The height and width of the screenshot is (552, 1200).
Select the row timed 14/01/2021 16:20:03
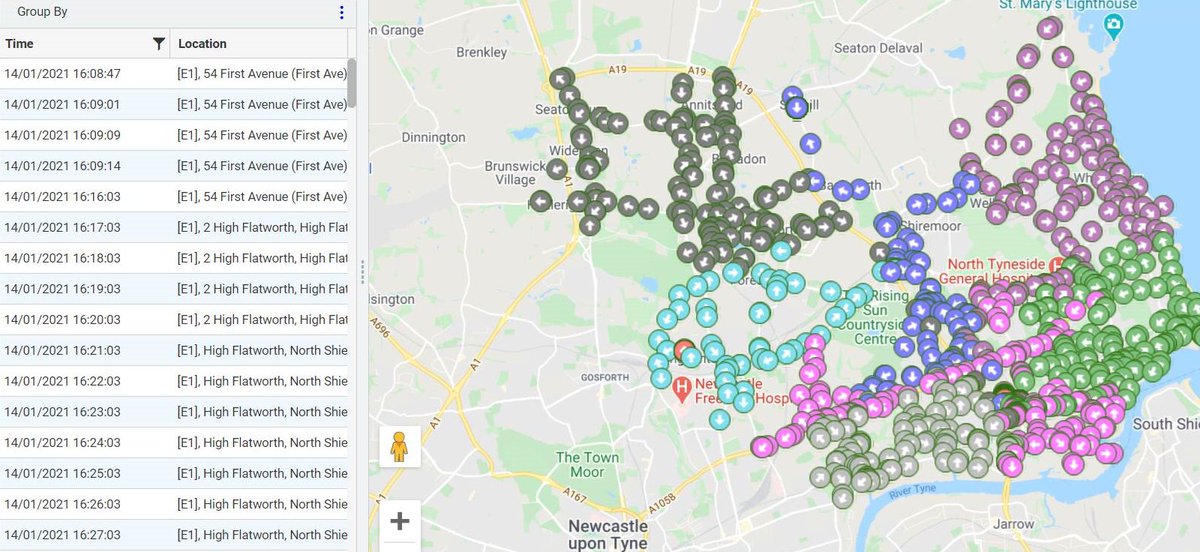tap(174, 319)
